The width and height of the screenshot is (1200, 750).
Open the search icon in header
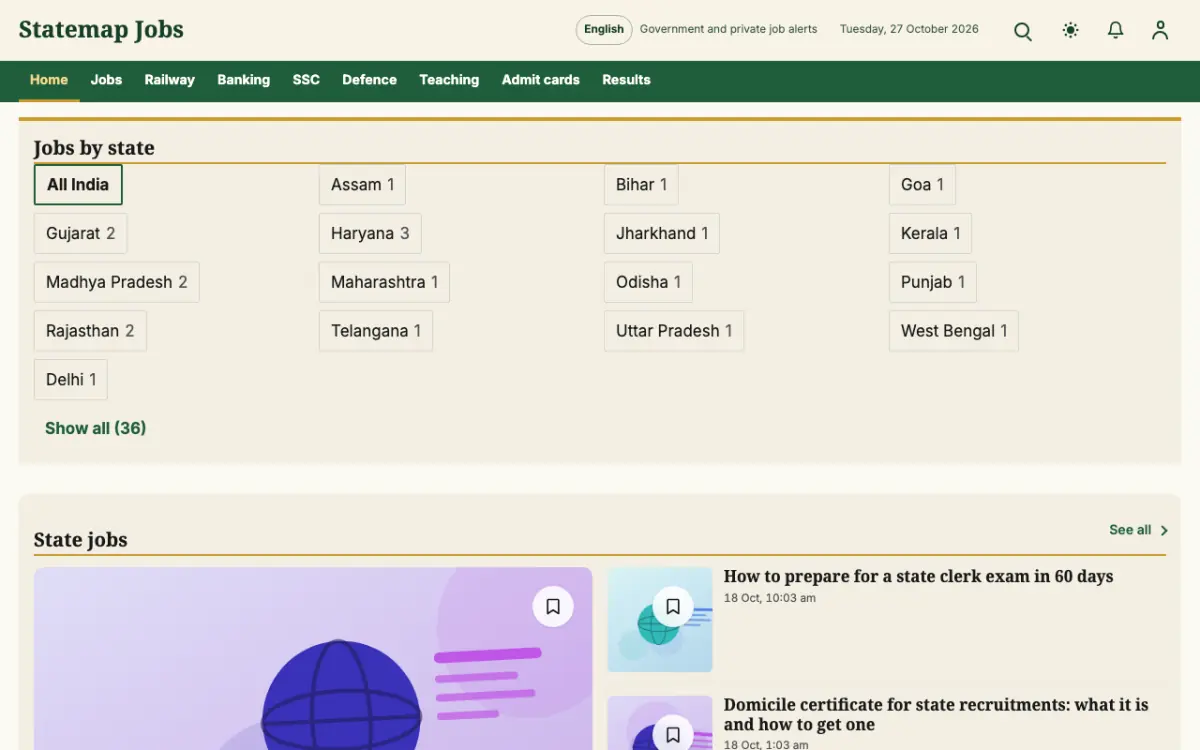pyautogui.click(x=1022, y=31)
